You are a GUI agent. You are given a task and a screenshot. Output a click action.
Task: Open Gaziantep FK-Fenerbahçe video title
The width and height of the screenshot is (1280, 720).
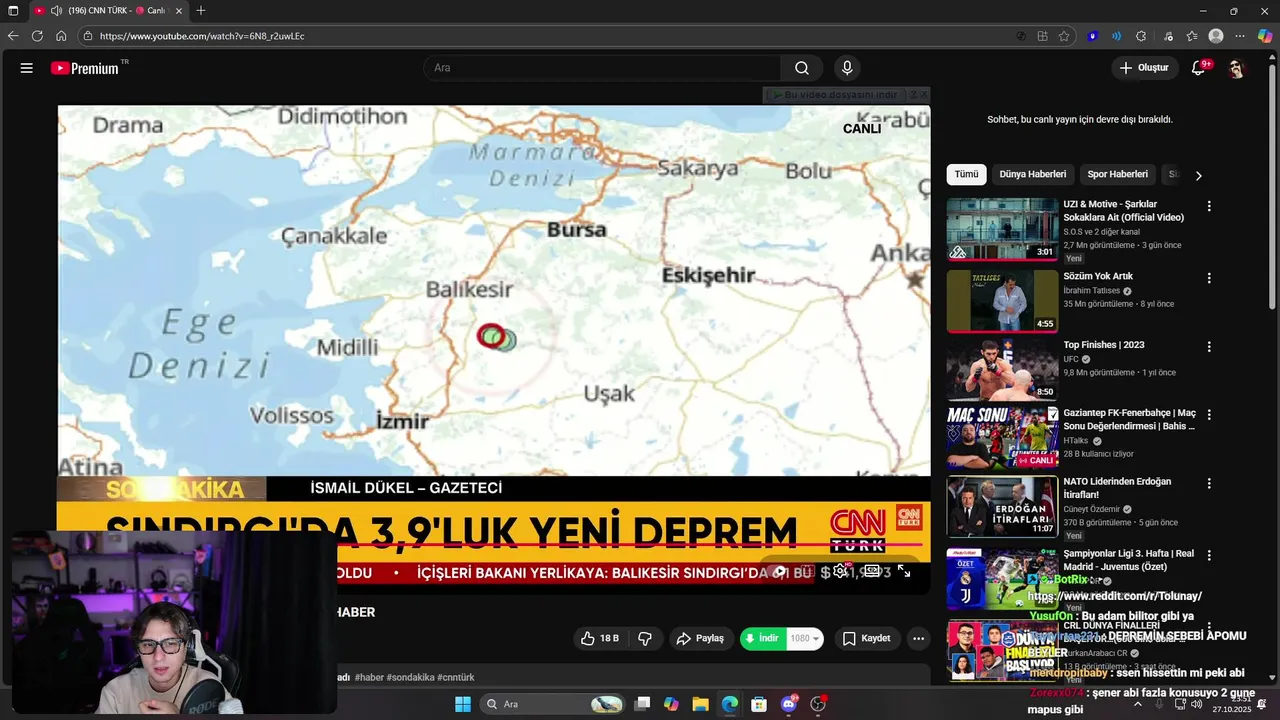1129,419
